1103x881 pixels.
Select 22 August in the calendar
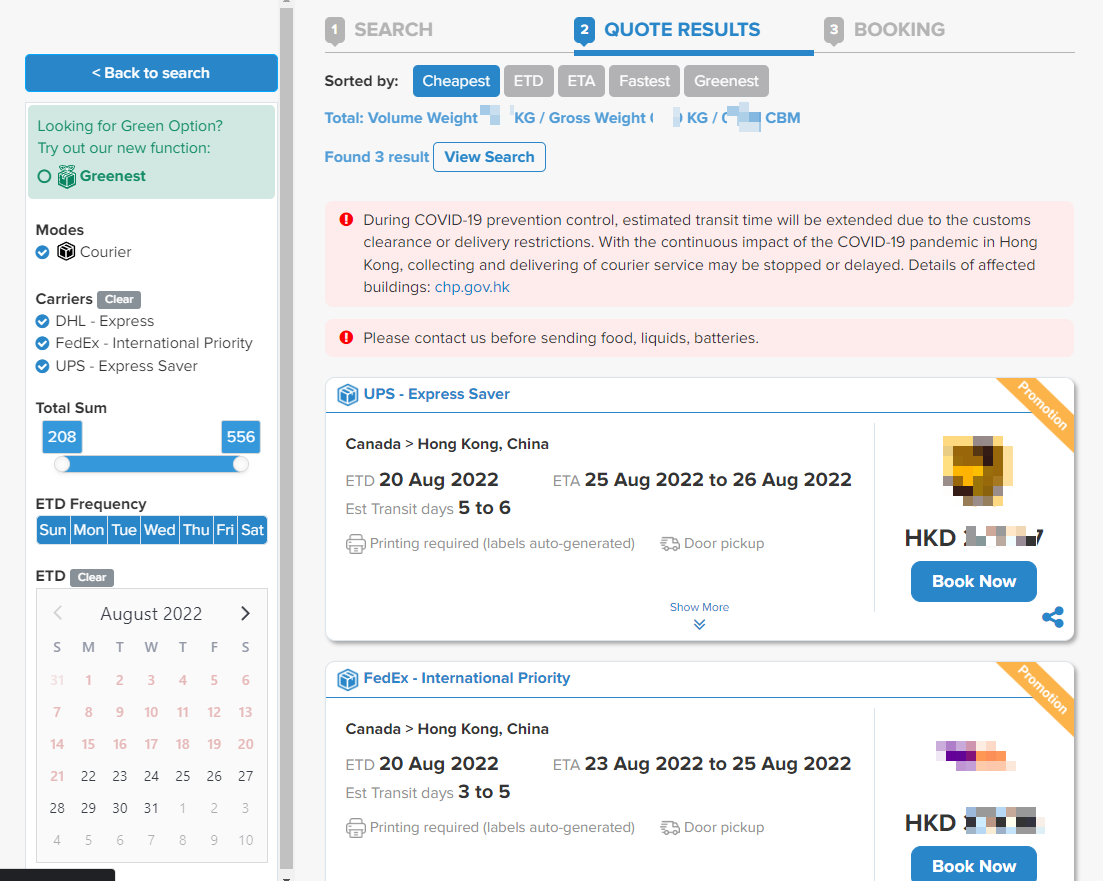click(89, 776)
